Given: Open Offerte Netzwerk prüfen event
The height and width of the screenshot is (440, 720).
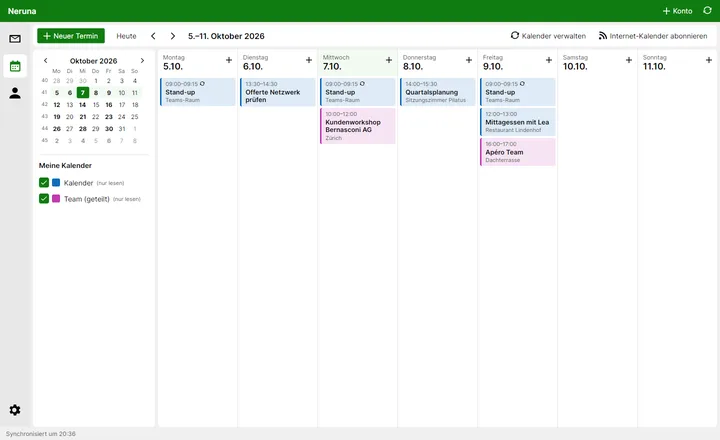Looking at the screenshot, I should click(278, 92).
